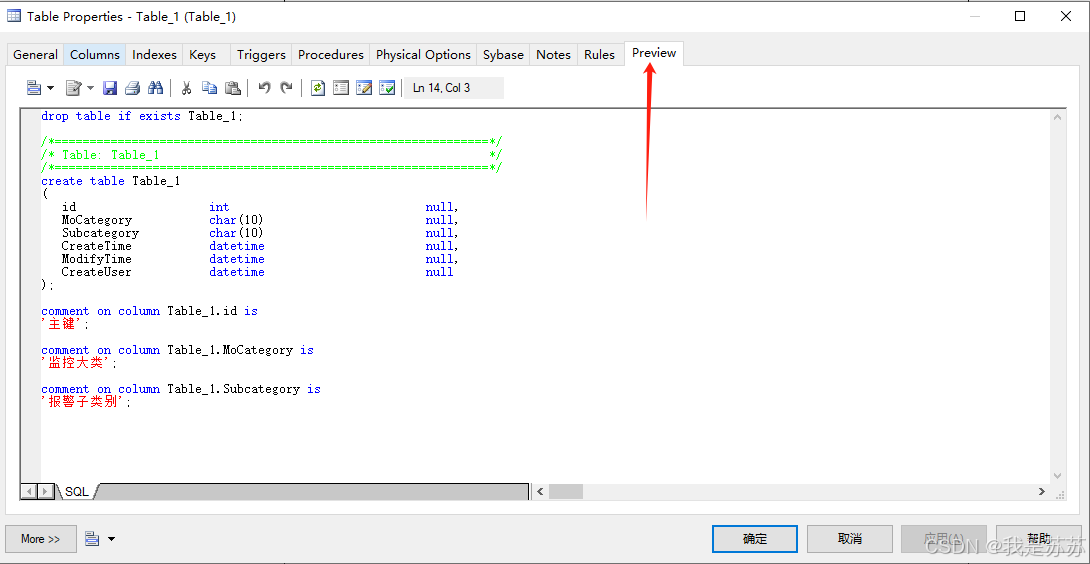Redo the last undone edit
Screen dimensions: 1090x564
286,88
